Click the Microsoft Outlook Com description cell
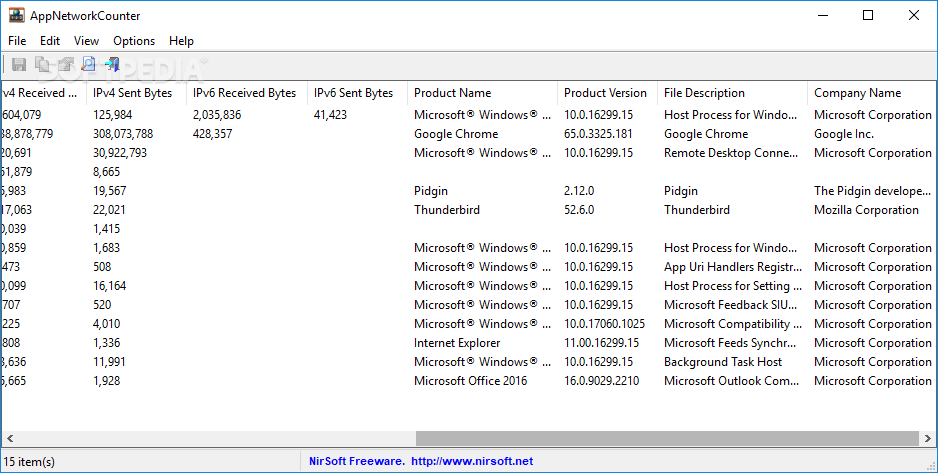Image resolution: width=938 pixels, height=473 pixels. pyautogui.click(x=732, y=381)
